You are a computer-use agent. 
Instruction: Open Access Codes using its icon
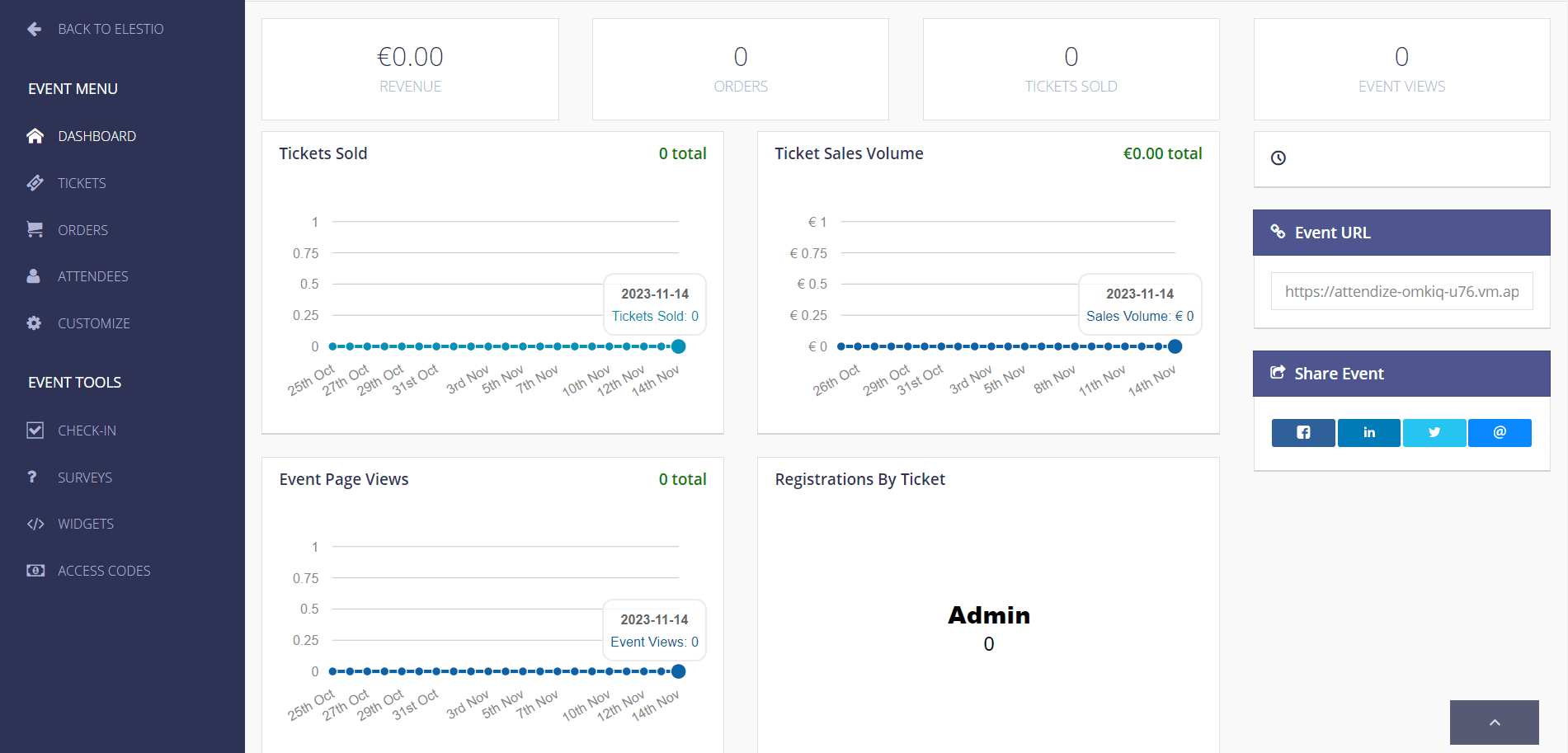tap(35, 570)
